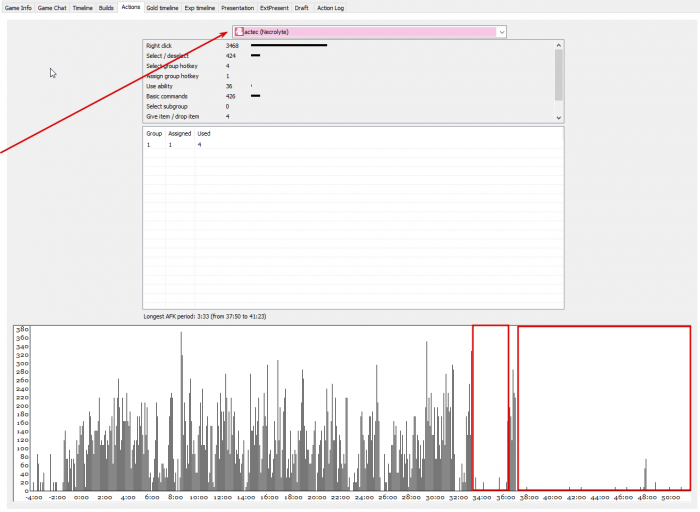Click the 48:00 mark on chart axis
This screenshot has width=700, height=512.
(x=647, y=497)
